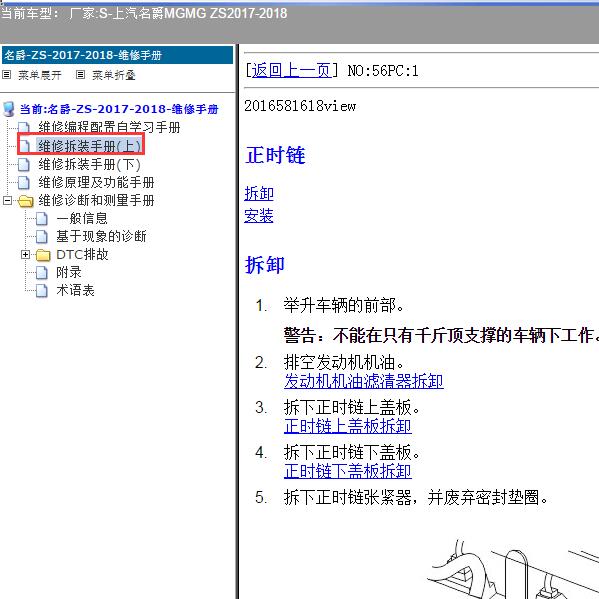Click the page icon of 维修拆装手册(上)

click(25, 146)
